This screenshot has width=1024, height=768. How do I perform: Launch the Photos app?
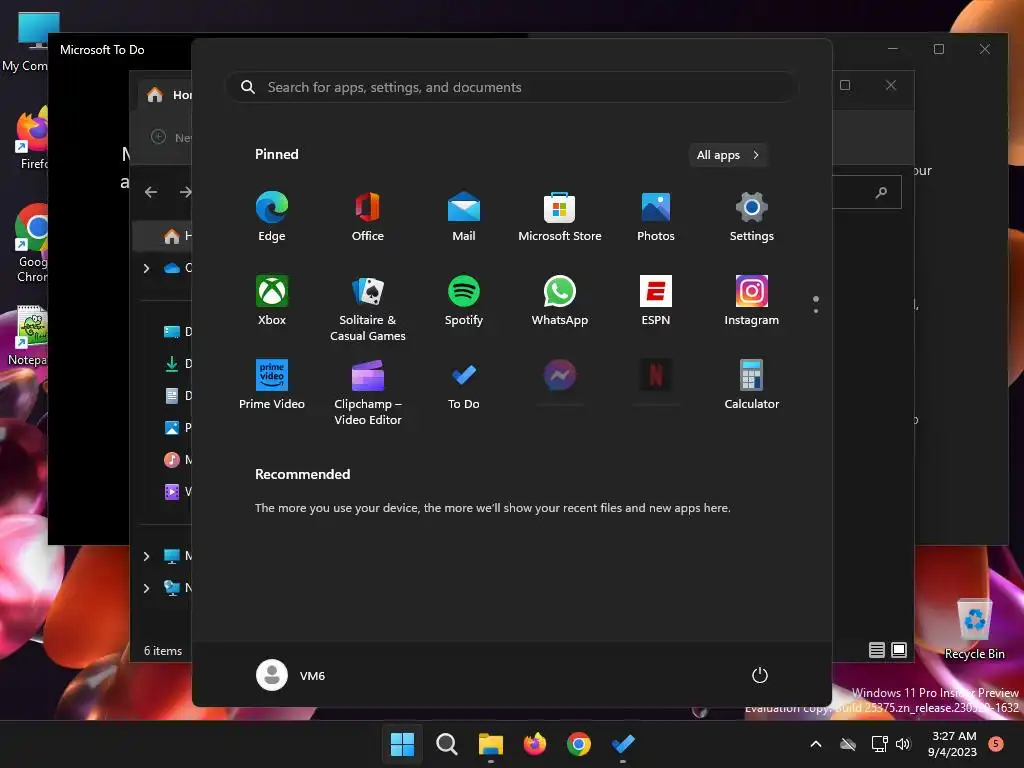(656, 217)
